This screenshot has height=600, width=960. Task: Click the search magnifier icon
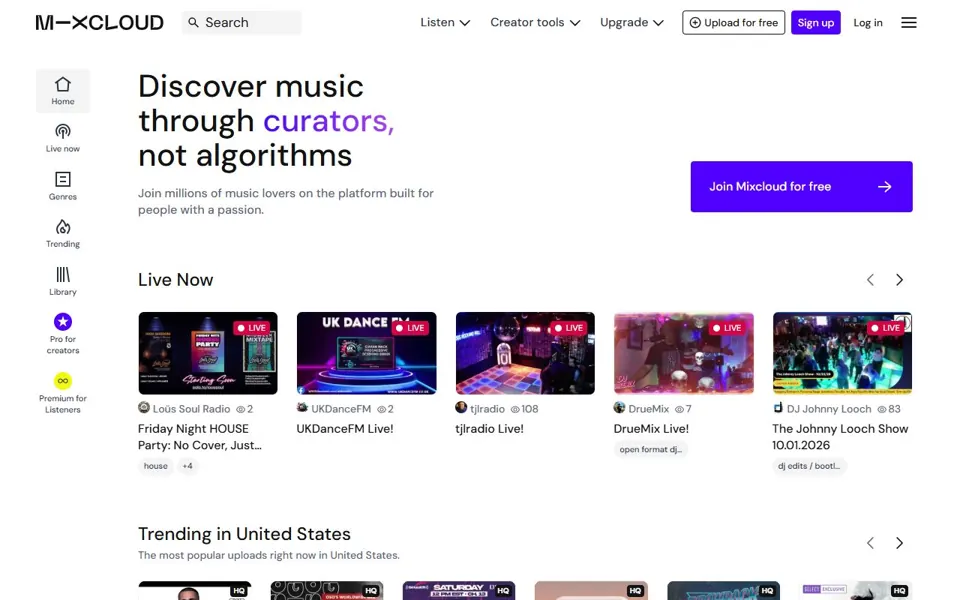click(193, 23)
